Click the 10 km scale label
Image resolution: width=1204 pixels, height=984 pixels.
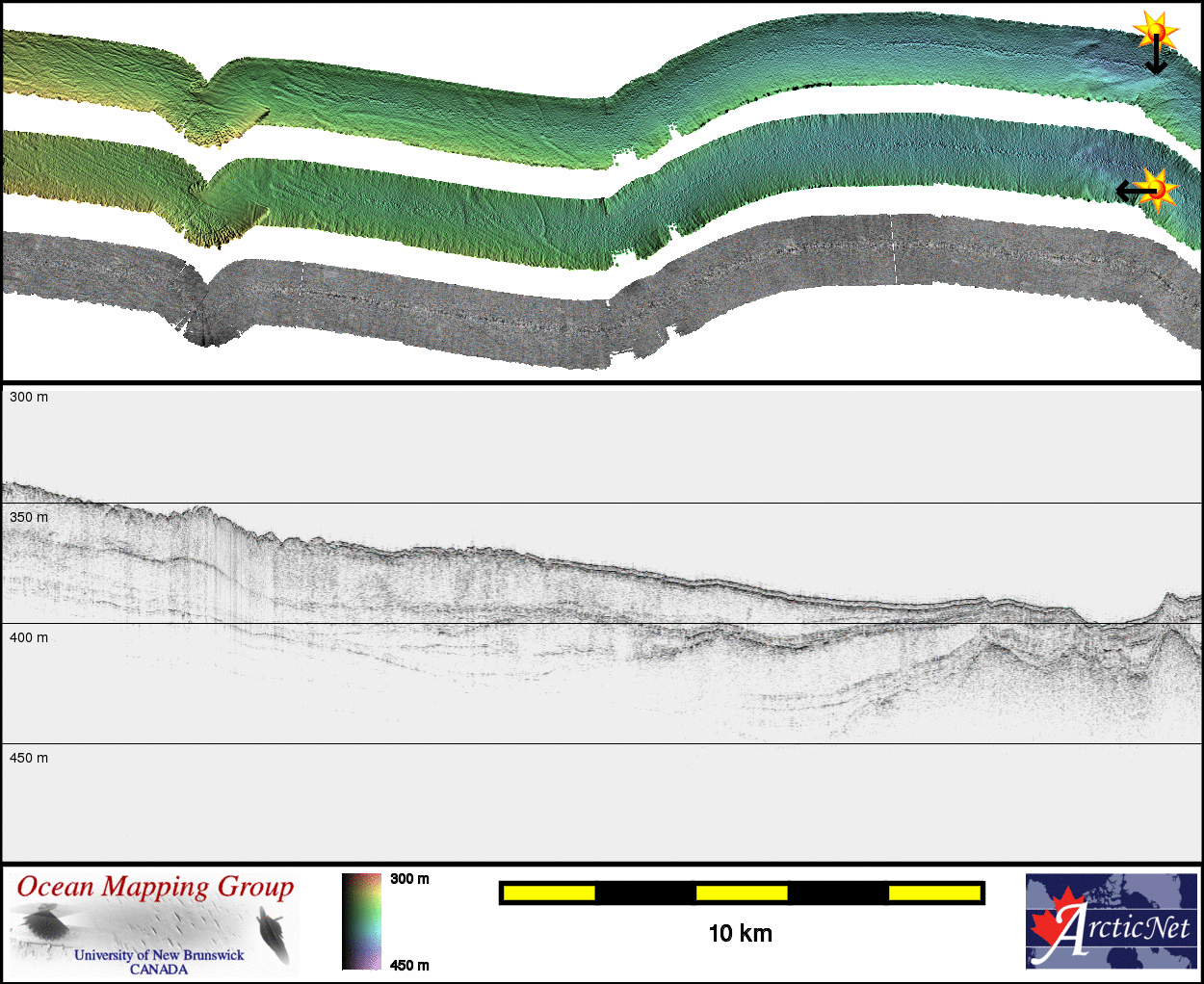point(740,933)
